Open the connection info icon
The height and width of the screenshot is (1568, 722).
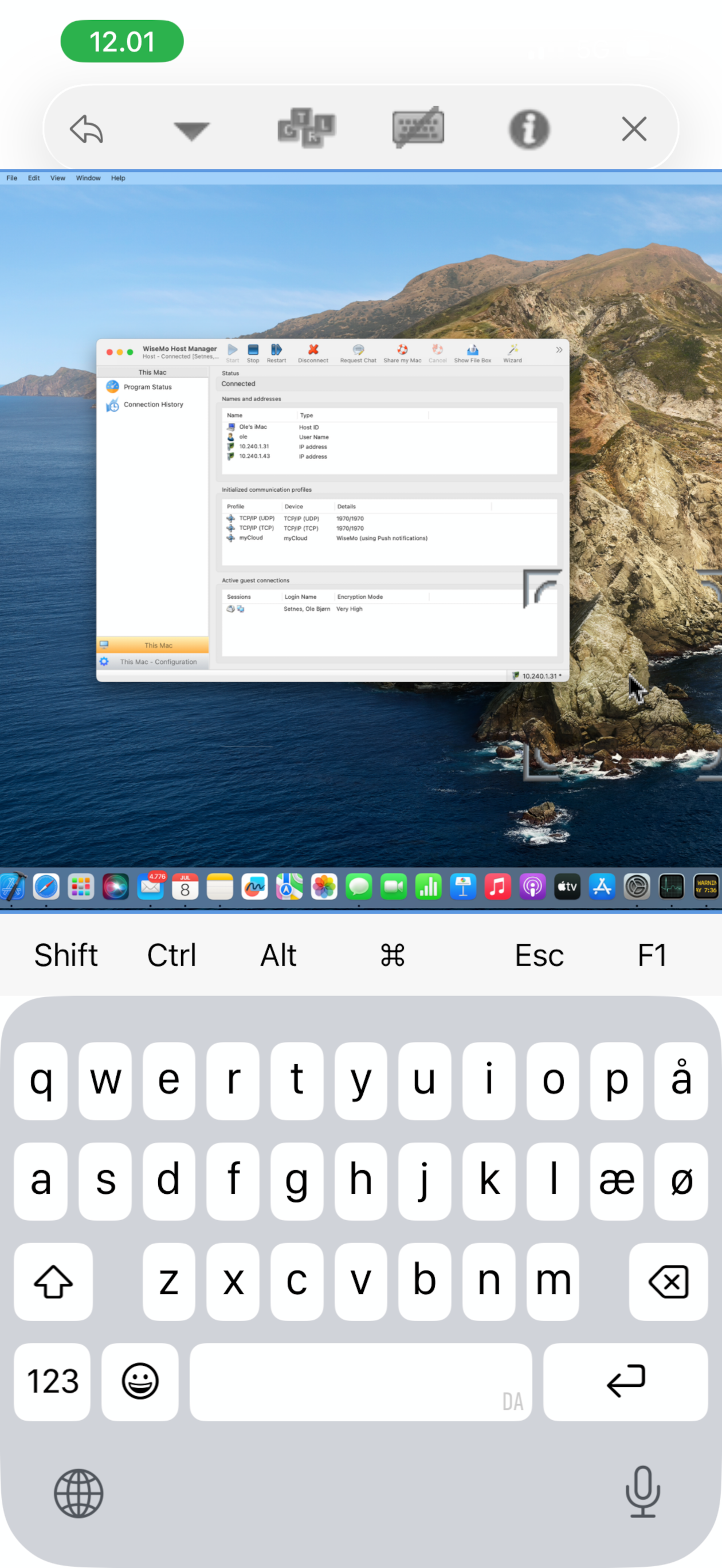pos(529,129)
